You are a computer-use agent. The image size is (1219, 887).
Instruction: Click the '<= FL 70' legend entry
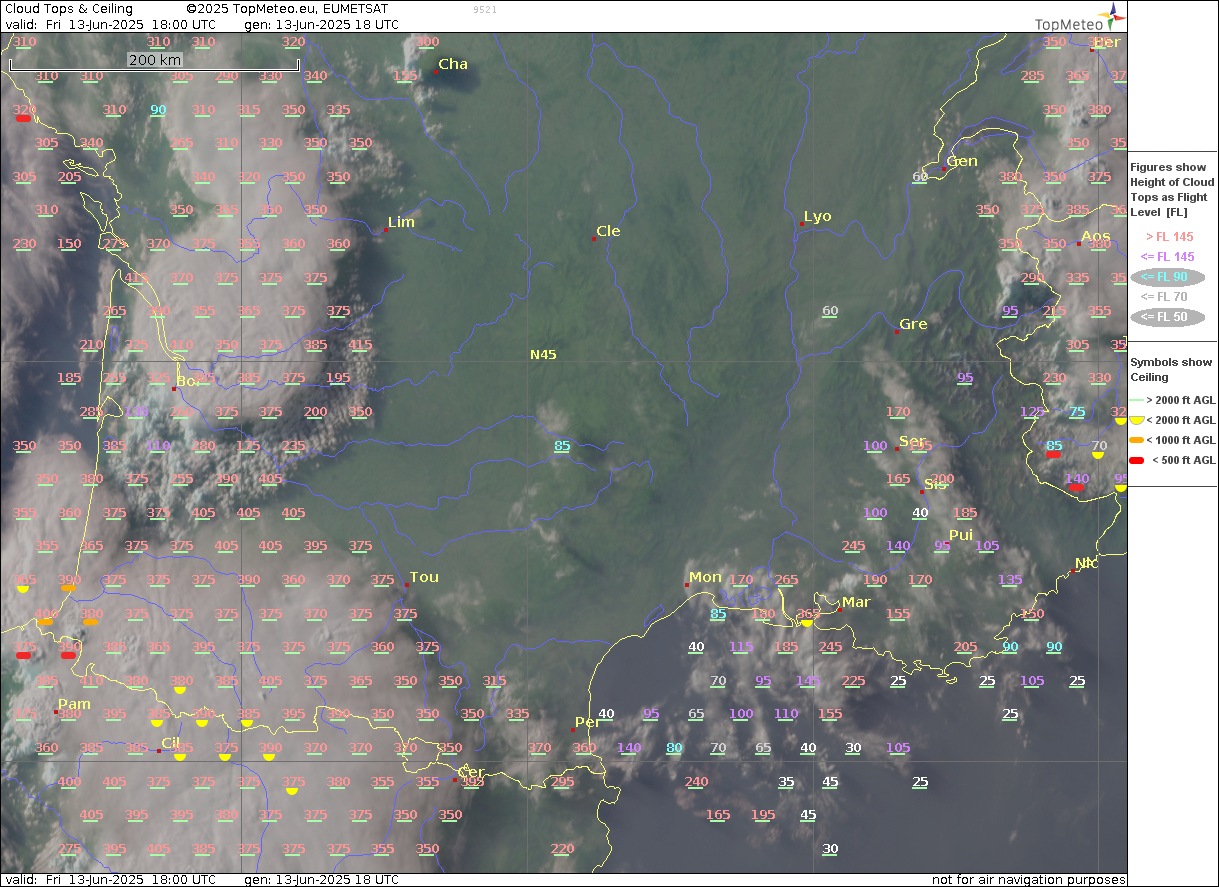[x=1165, y=297]
